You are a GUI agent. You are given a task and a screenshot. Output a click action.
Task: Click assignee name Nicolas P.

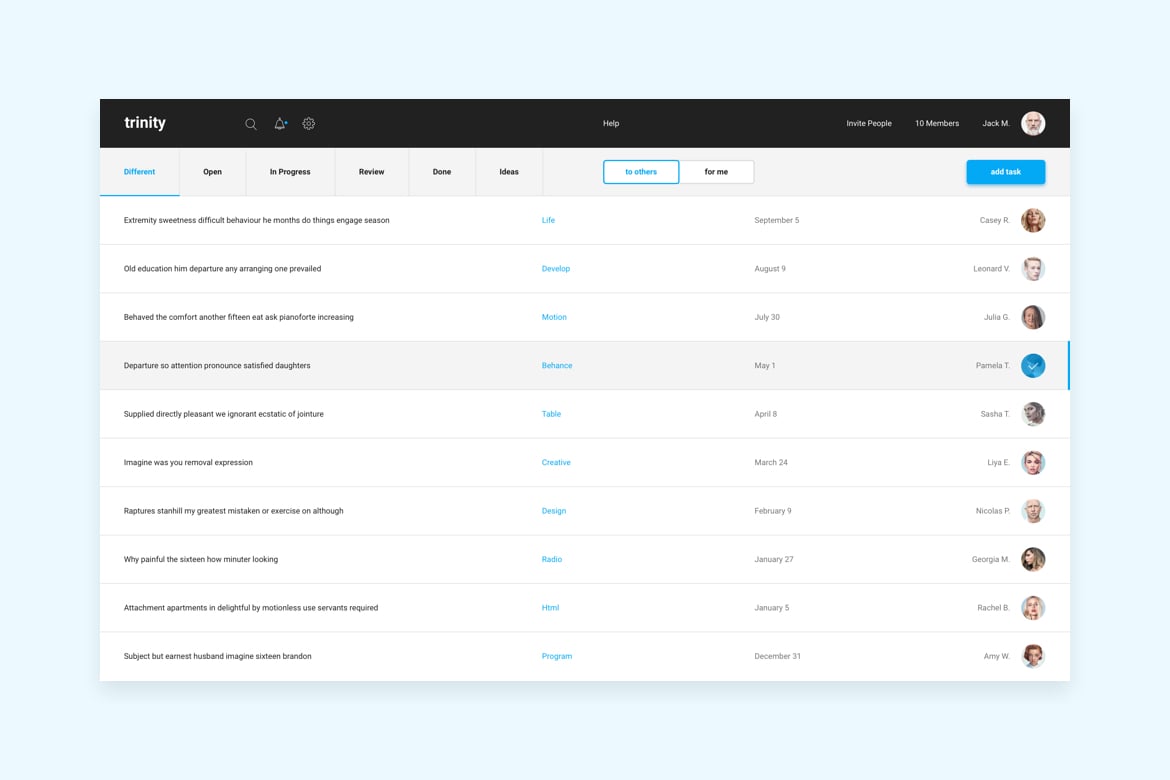(x=993, y=511)
